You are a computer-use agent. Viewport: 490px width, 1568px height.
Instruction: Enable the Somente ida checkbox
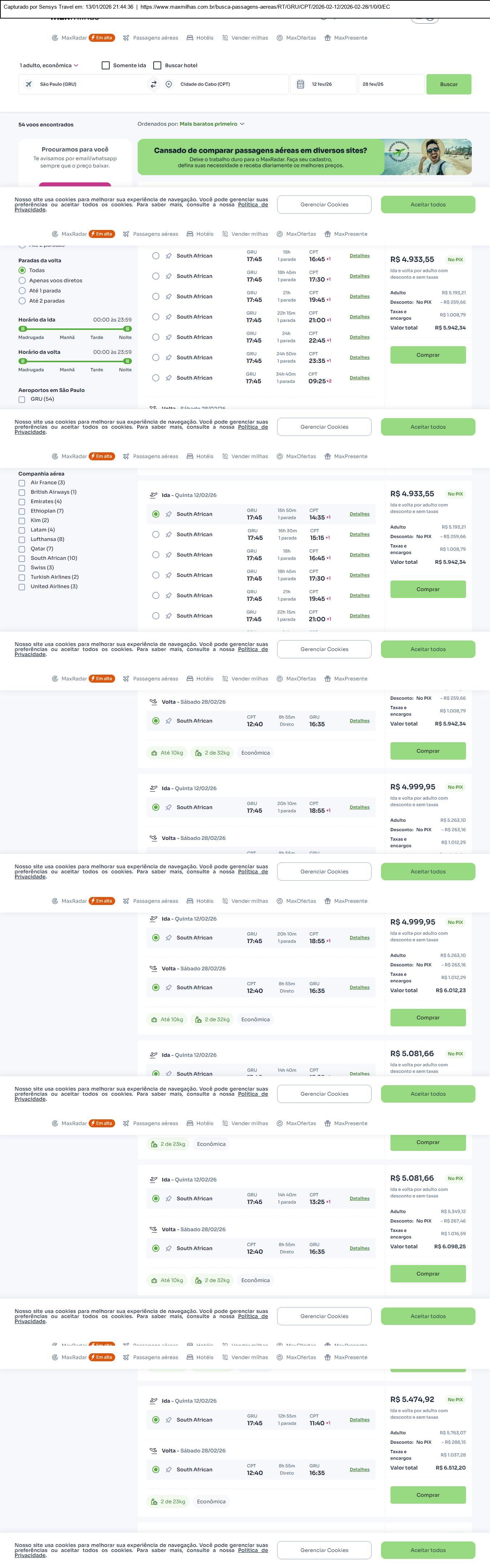click(x=106, y=66)
